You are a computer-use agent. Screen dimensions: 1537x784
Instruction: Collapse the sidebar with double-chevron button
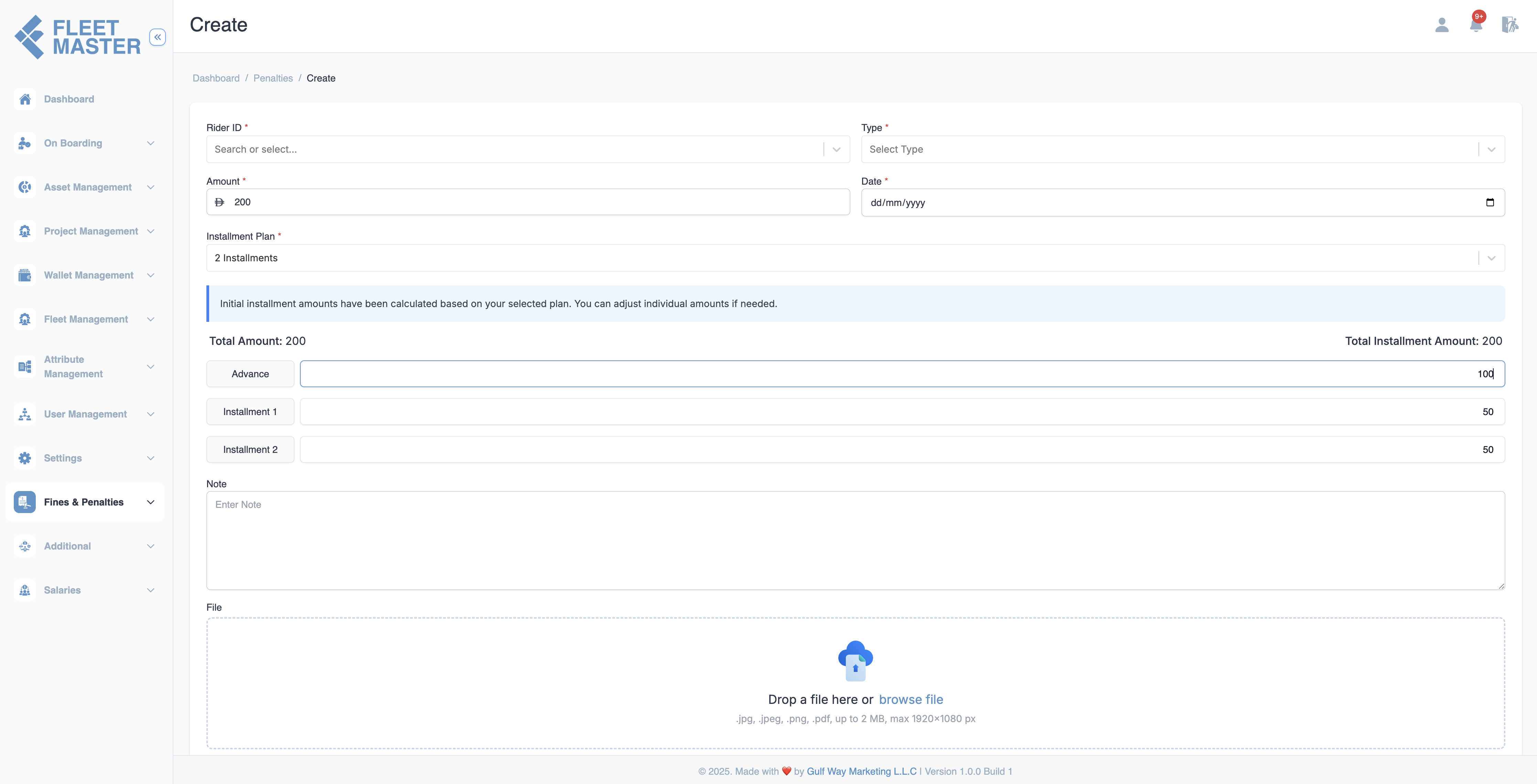pyautogui.click(x=158, y=37)
